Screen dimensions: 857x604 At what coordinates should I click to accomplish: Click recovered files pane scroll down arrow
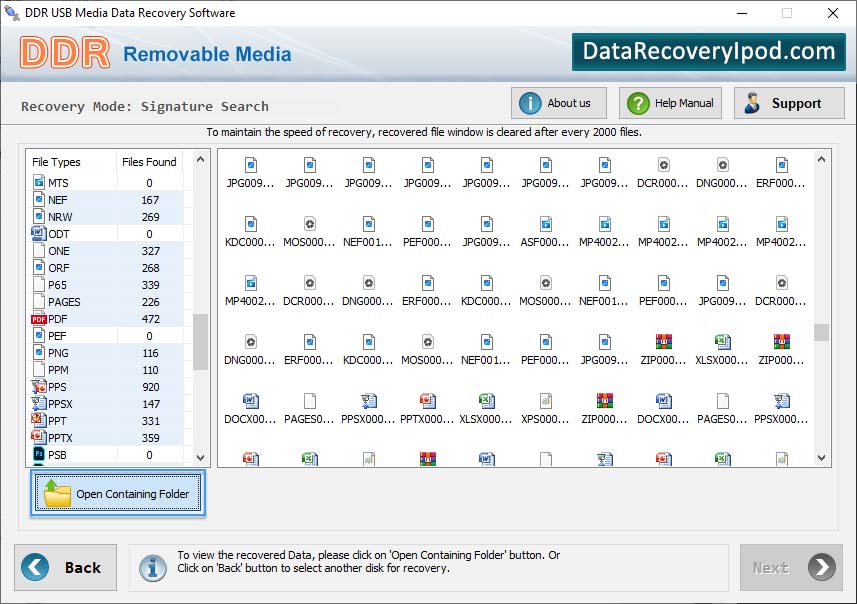pos(821,458)
